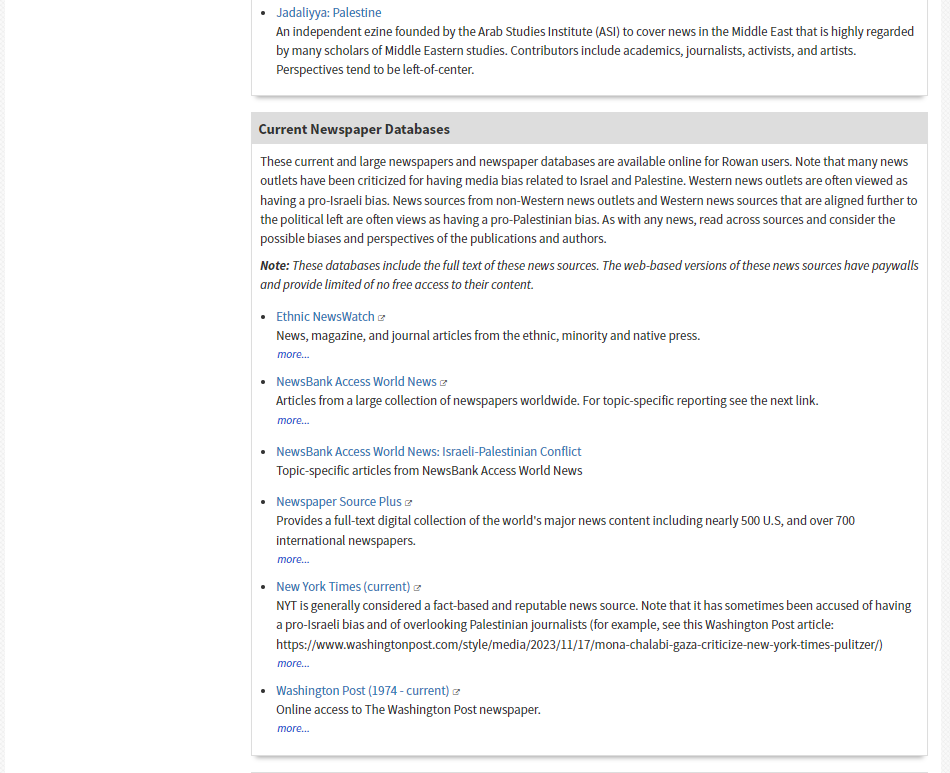Expand 'more...' under Newspaper Source Plus

293,560
